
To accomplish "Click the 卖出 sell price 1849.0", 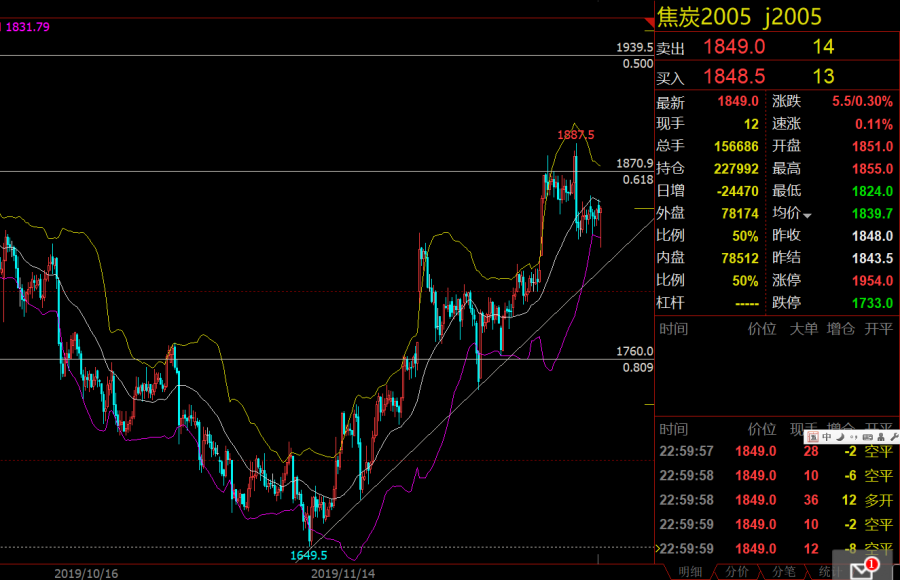I will [734, 46].
